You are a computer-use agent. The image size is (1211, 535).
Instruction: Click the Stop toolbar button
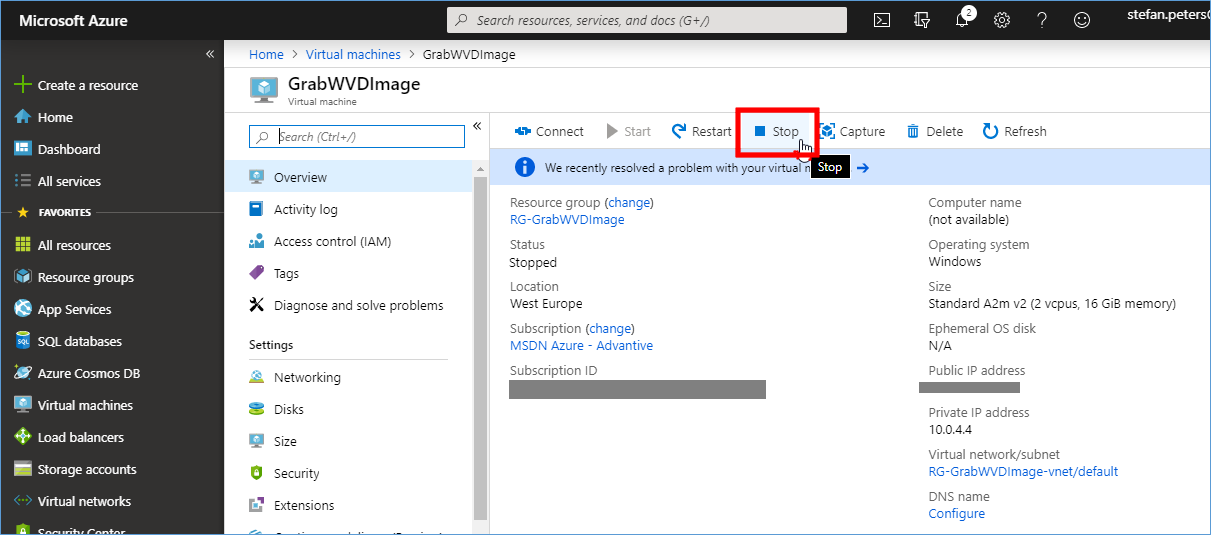(777, 131)
